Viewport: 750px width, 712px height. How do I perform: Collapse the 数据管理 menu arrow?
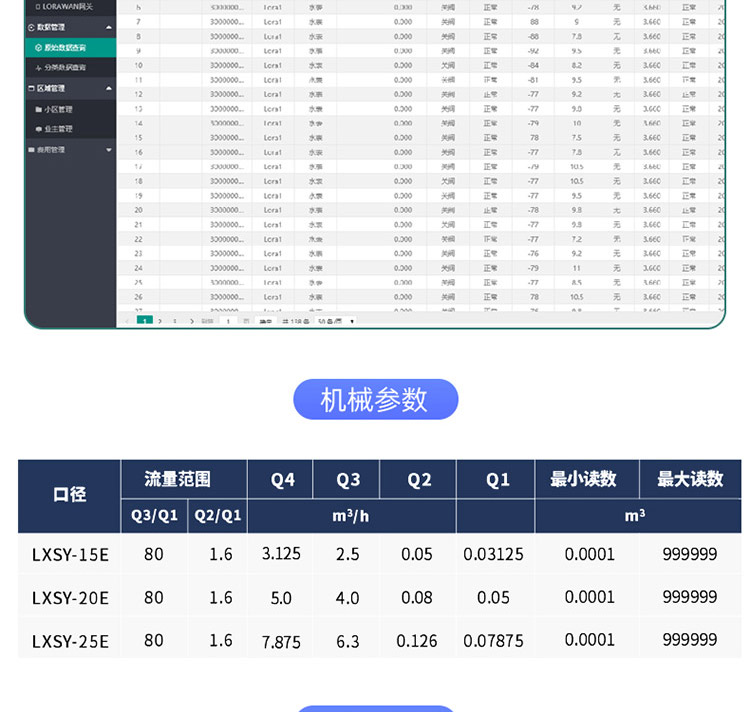(109, 28)
